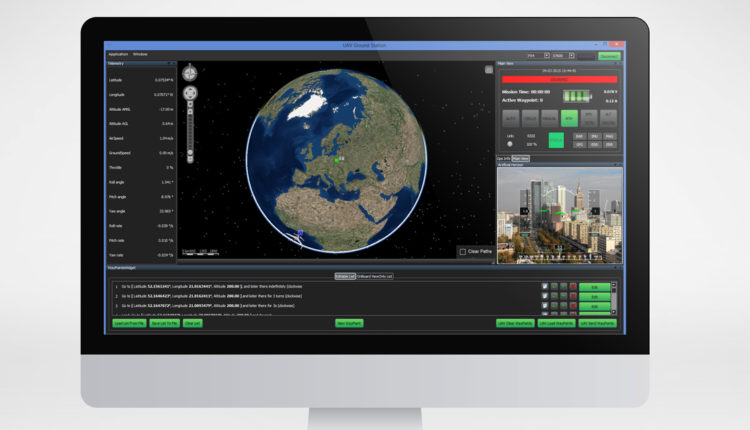Toggle the checkbox on second waypoint row

tap(545, 296)
